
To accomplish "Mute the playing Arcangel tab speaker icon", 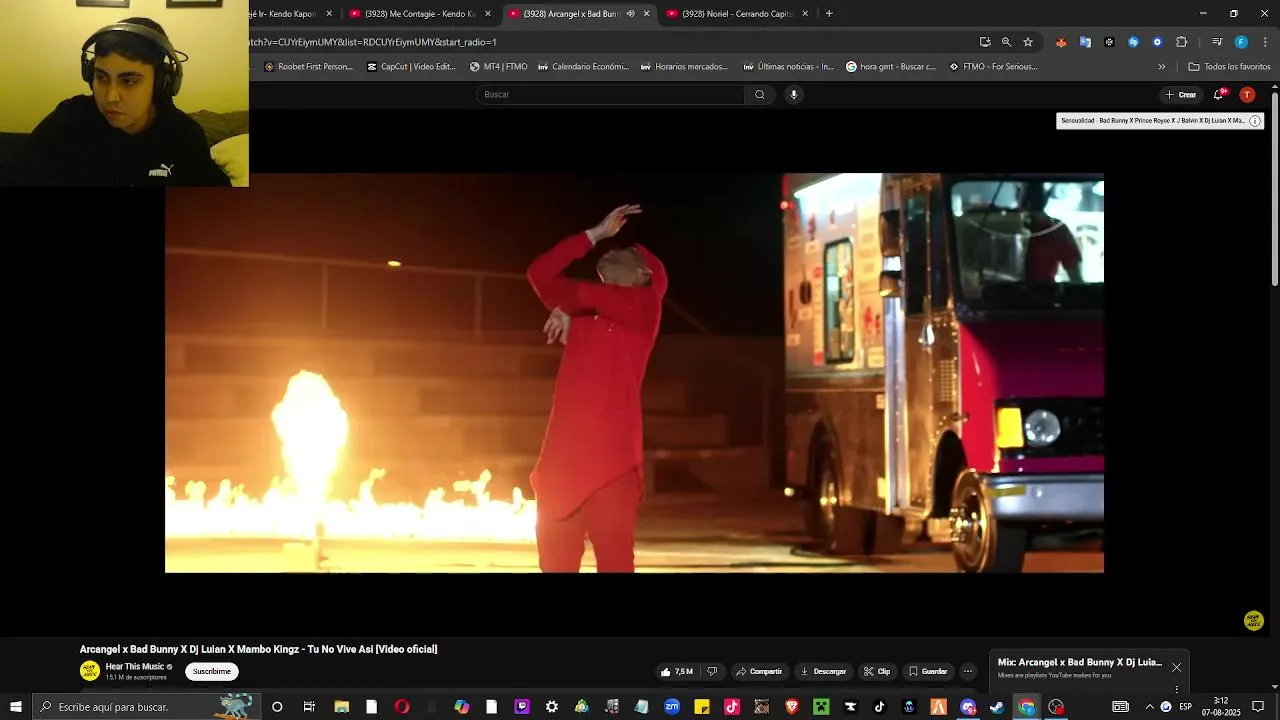I will (x=630, y=14).
